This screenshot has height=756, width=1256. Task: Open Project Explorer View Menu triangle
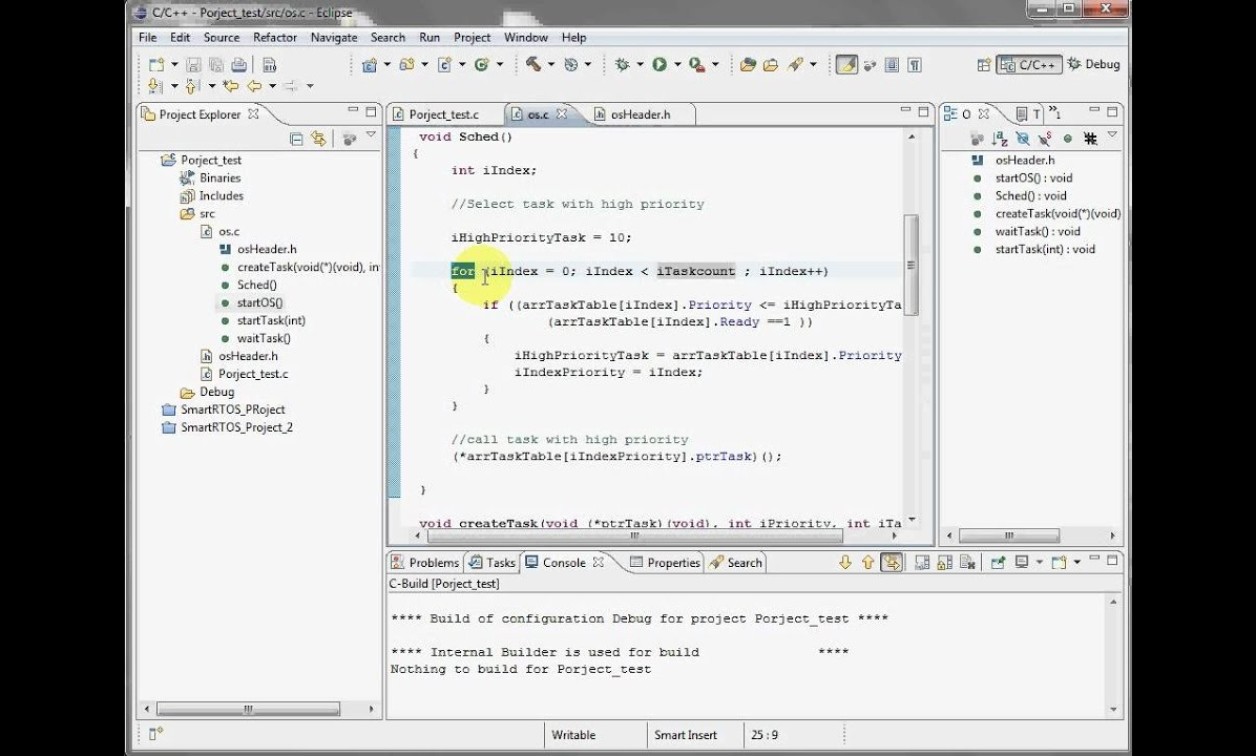click(x=371, y=136)
